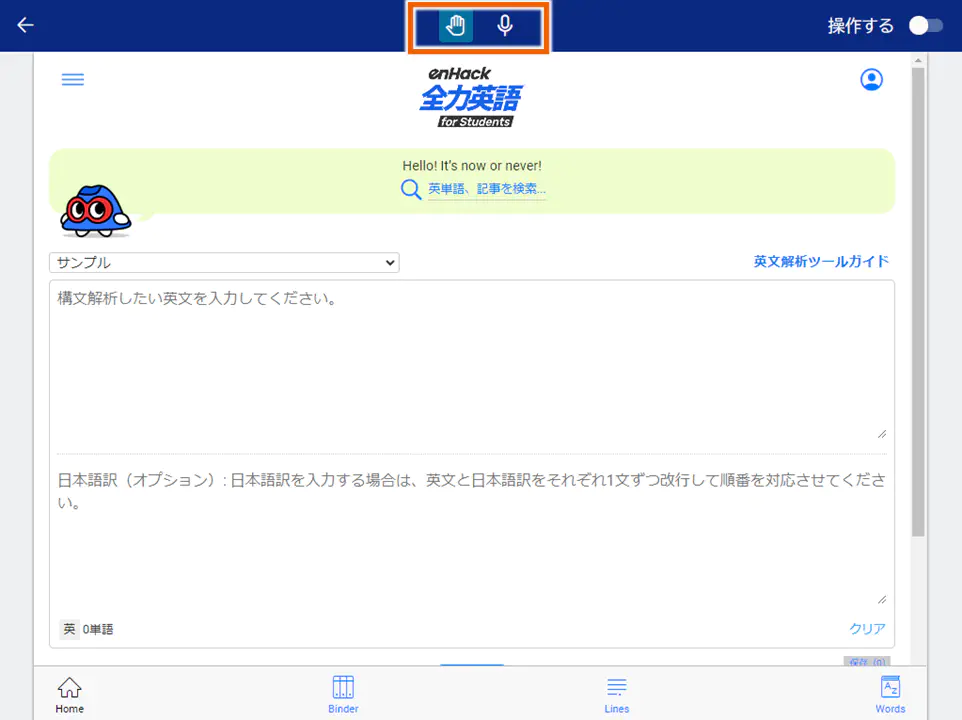Open the 英文解析ツールガイド link

820,261
